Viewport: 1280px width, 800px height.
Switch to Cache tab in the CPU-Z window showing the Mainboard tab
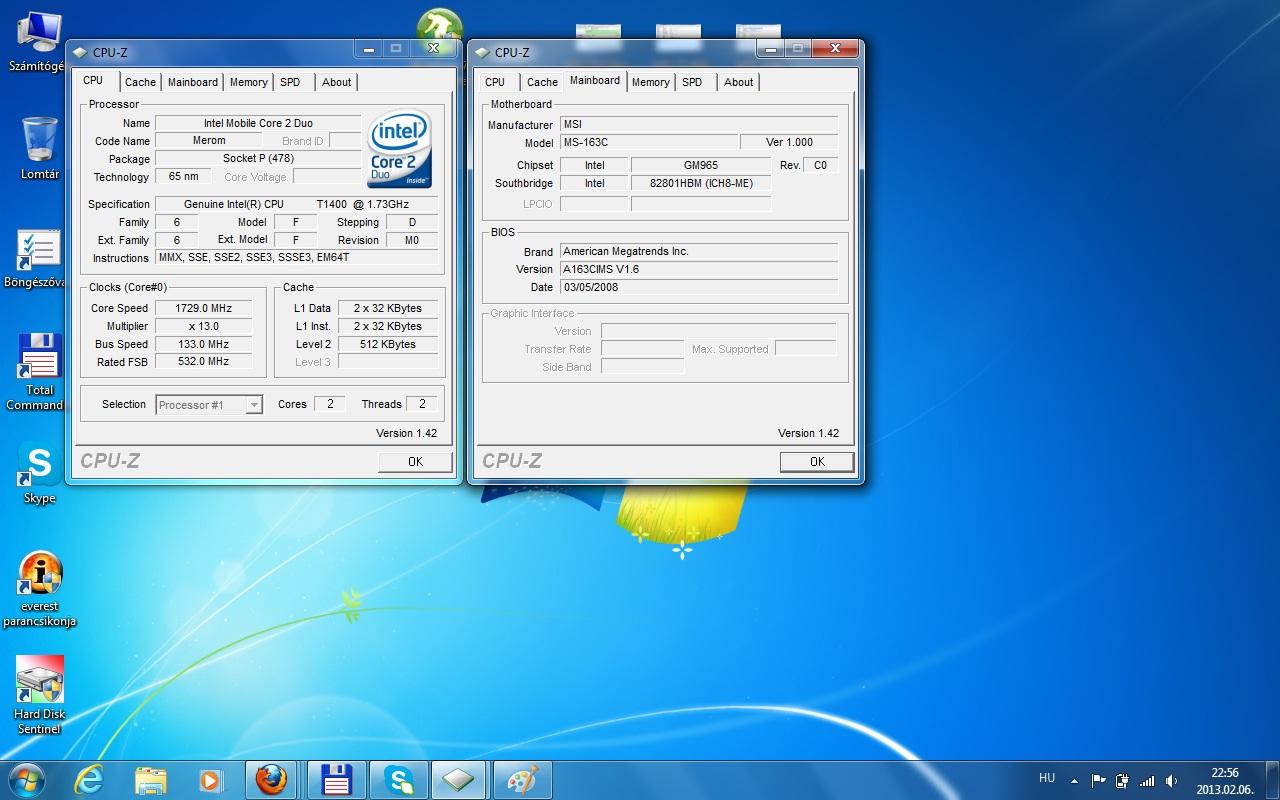(x=542, y=82)
